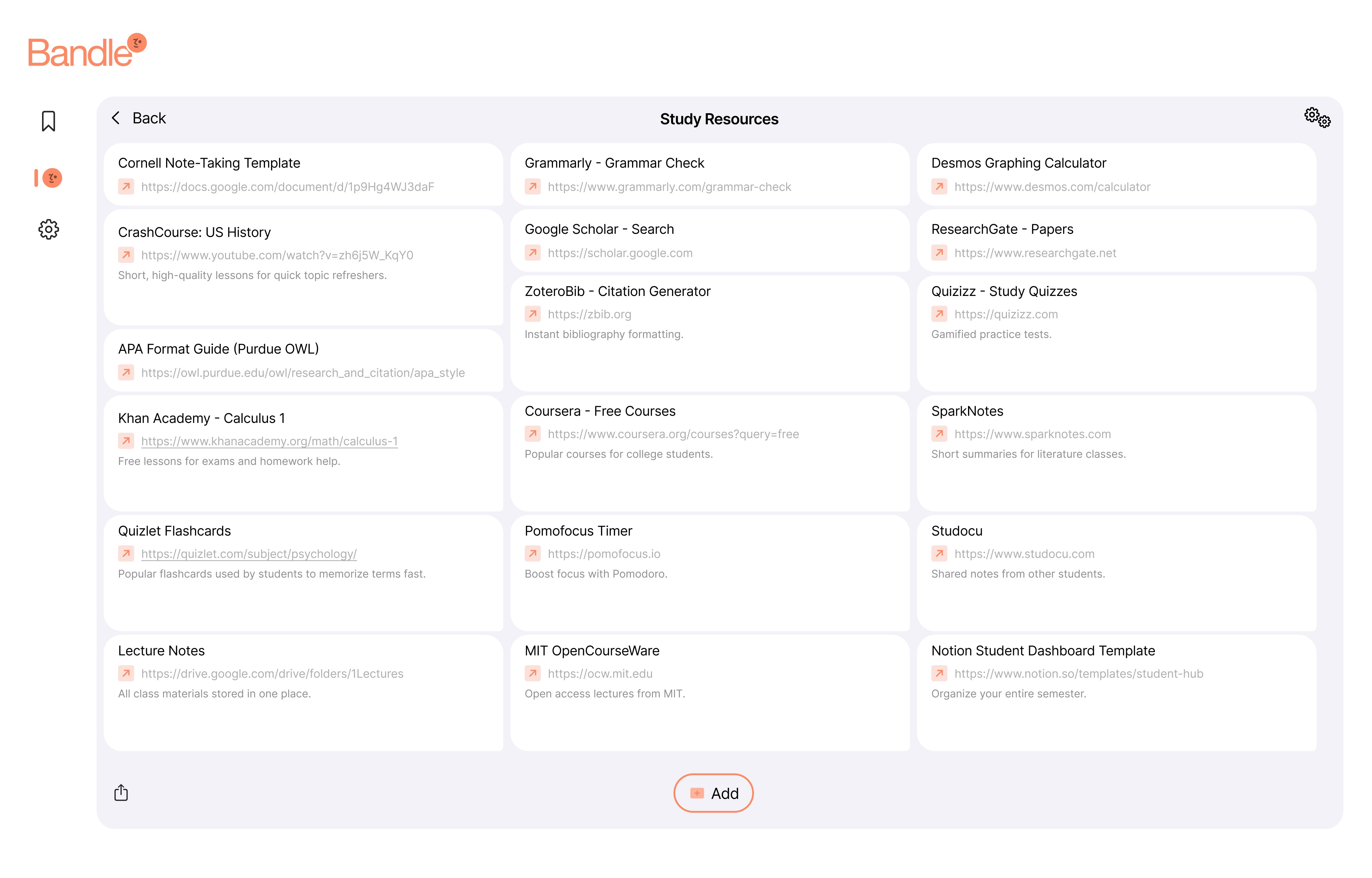Viewport: 1372px width, 878px height.
Task: Click 'Boost focus with Pomodoro.' description
Action: tap(595, 574)
